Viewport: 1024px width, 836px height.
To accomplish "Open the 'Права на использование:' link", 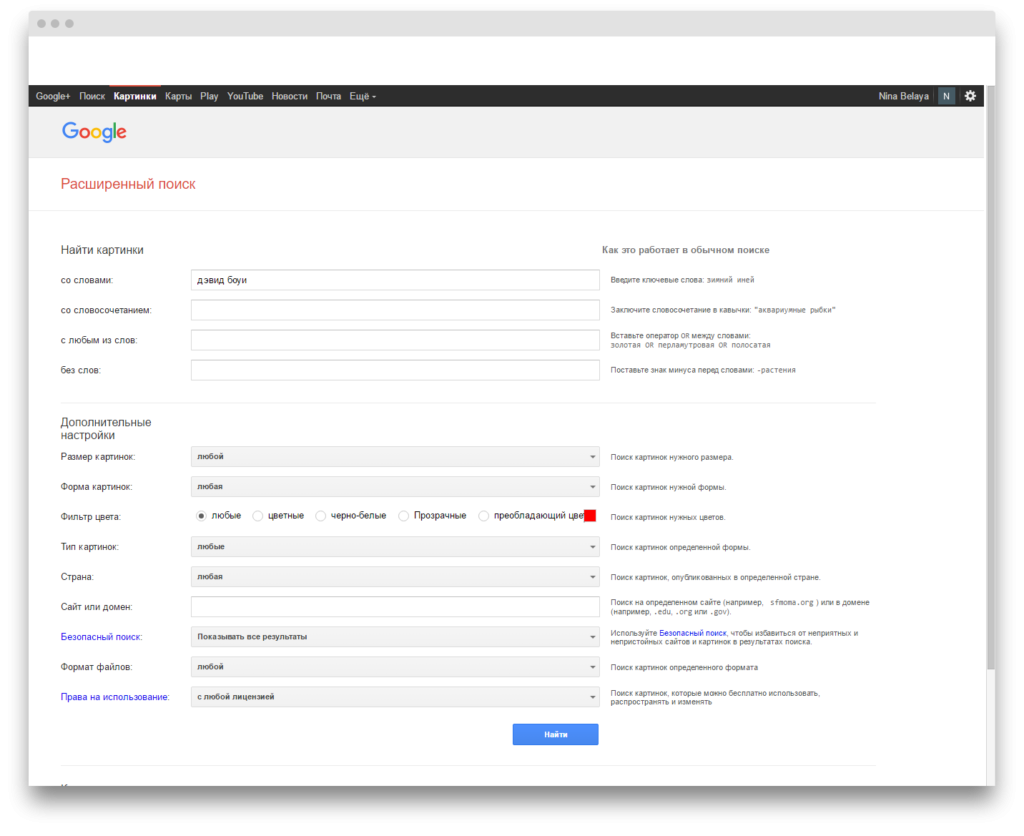I will coord(115,697).
